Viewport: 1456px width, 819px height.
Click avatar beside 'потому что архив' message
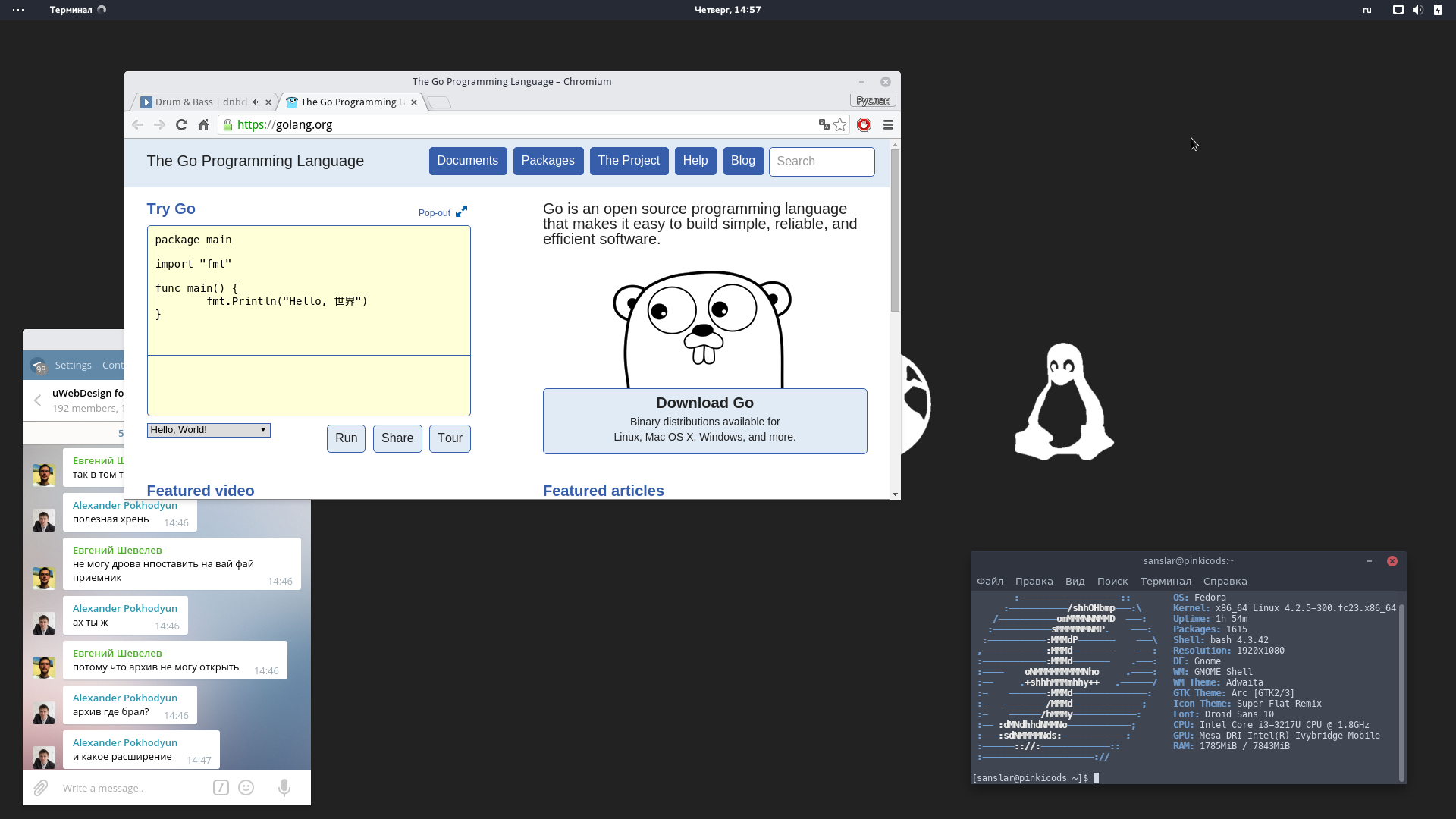44,667
